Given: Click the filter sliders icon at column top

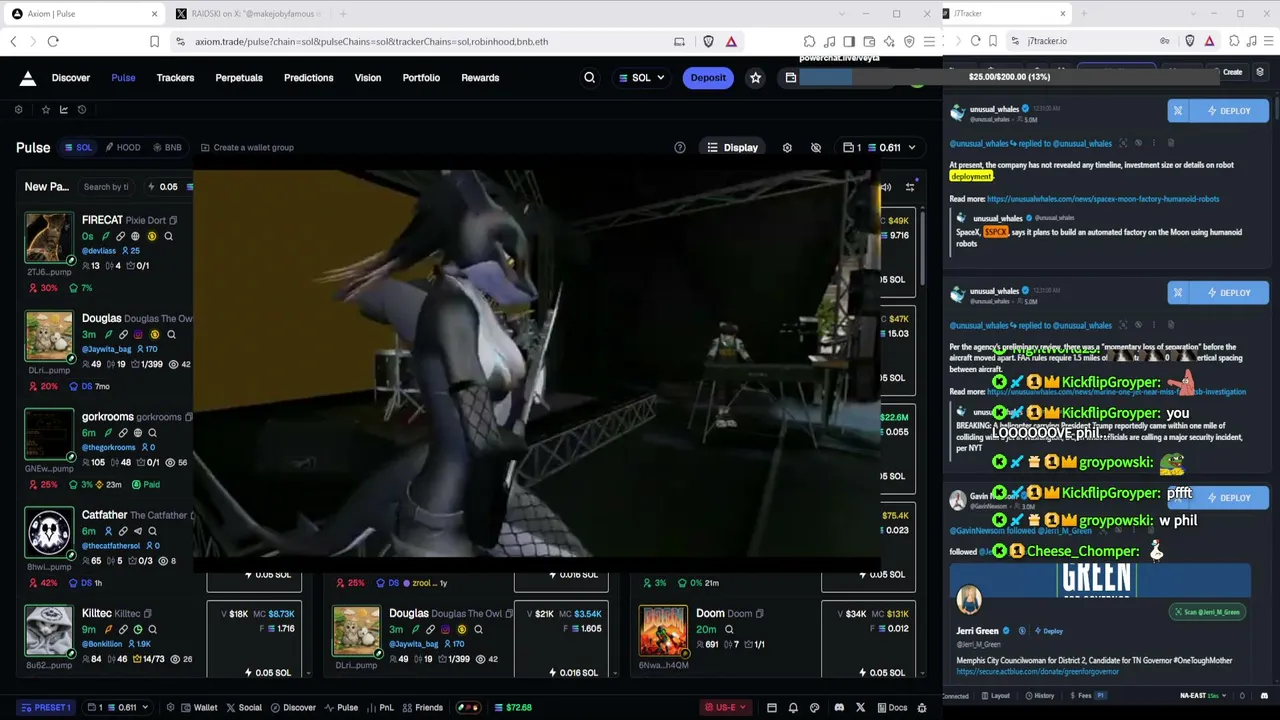Looking at the screenshot, I should (x=910, y=187).
